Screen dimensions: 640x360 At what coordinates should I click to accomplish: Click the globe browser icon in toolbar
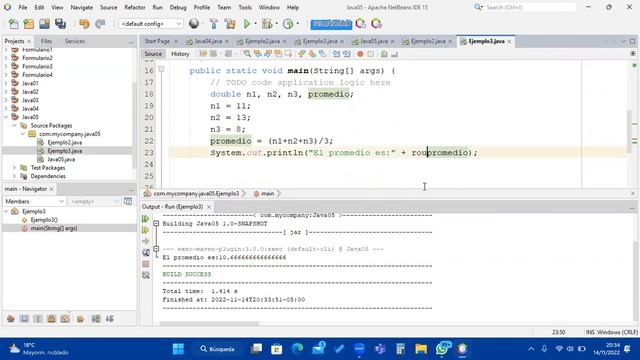click(194, 24)
